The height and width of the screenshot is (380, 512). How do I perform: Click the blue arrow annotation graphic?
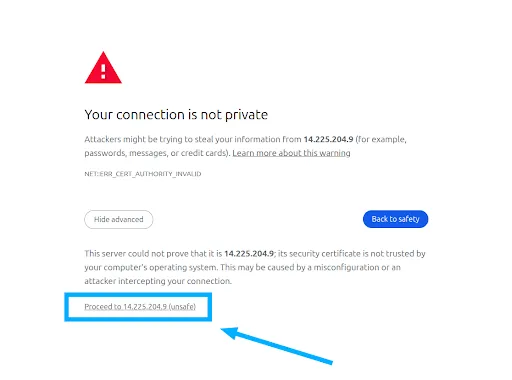[x=276, y=346]
